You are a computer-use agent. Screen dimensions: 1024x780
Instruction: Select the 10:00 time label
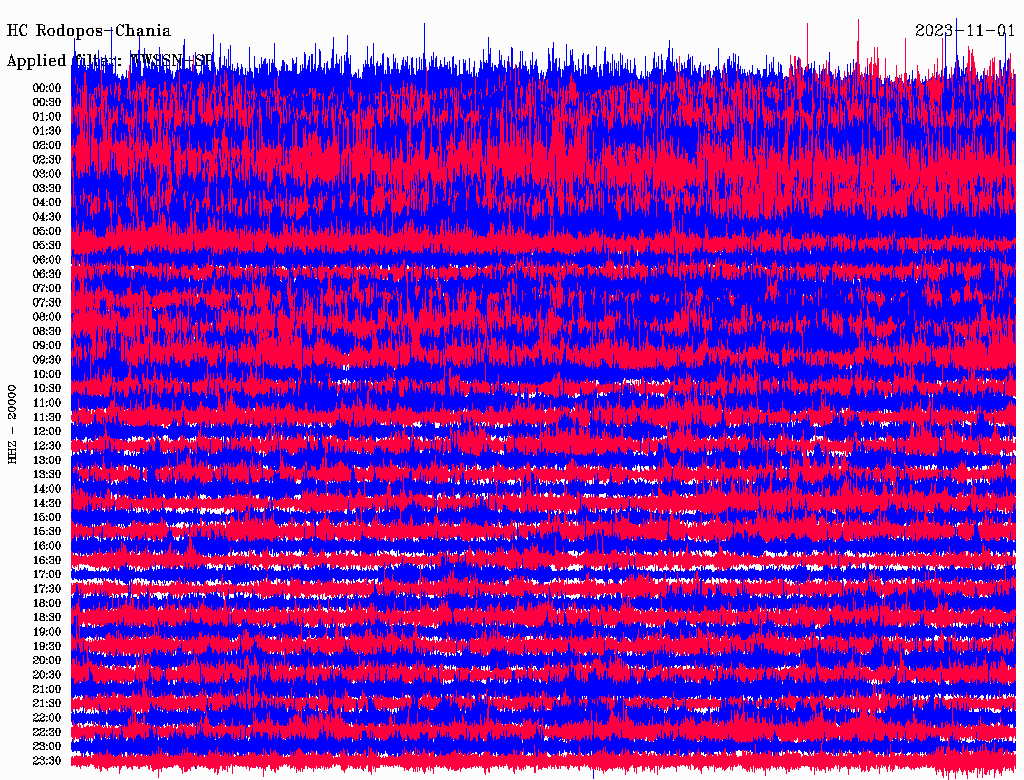[46, 374]
